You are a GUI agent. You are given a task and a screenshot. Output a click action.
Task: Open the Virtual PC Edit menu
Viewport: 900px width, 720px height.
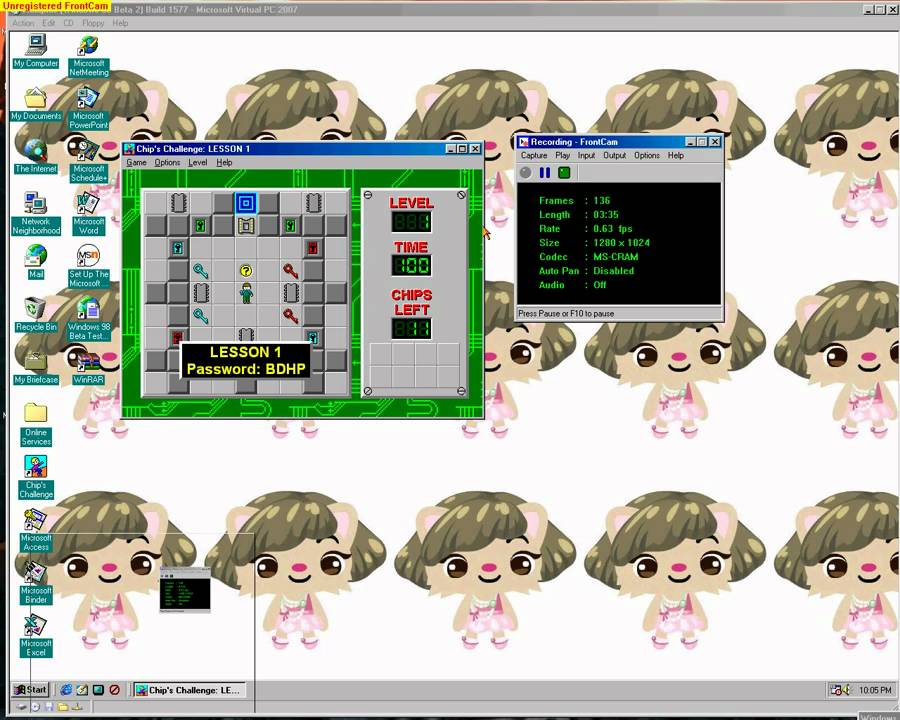point(49,23)
